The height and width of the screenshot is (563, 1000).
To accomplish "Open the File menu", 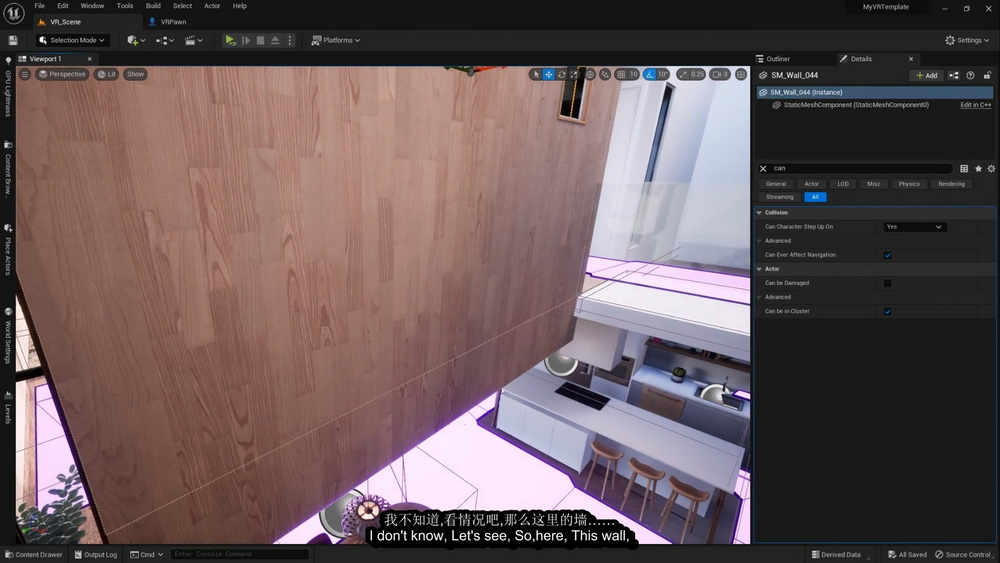I will click(x=40, y=6).
